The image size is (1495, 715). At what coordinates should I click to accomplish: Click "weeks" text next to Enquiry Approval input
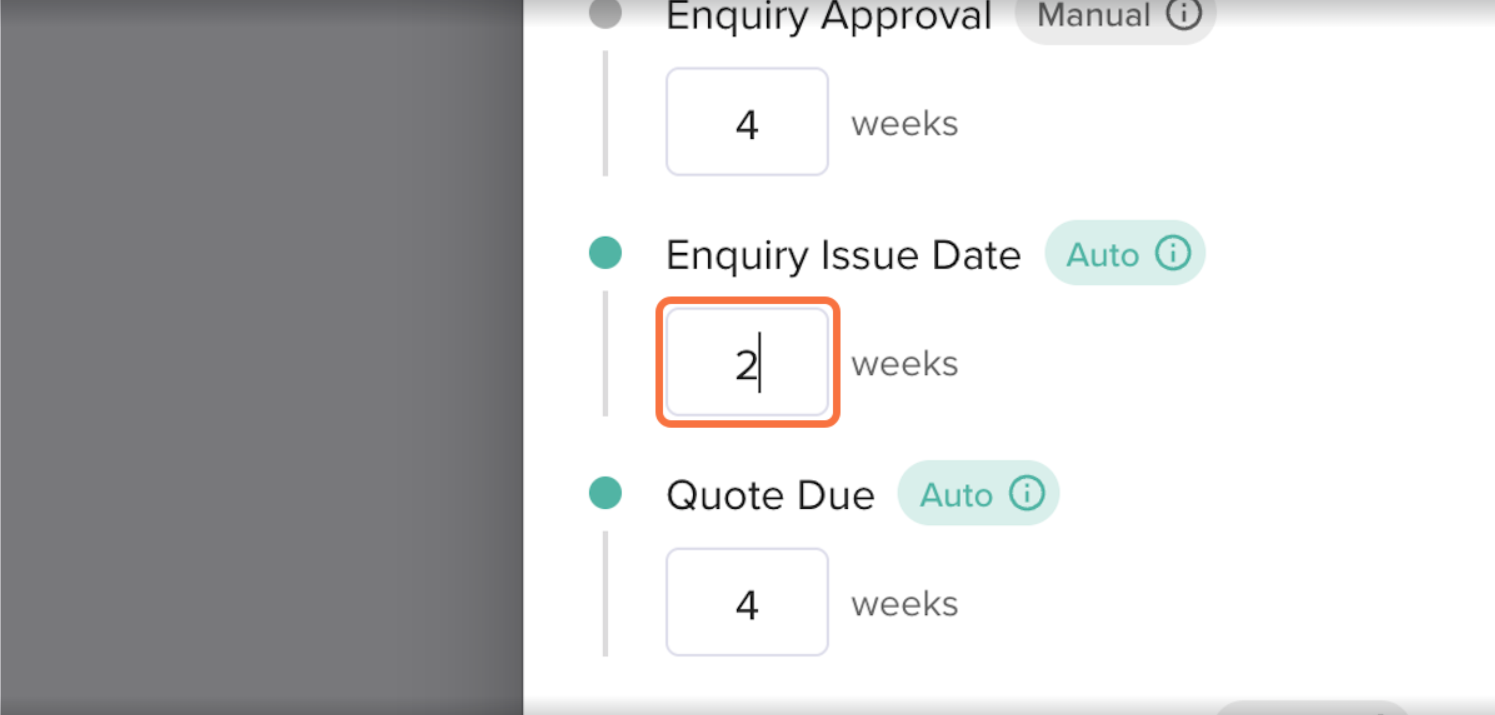point(904,124)
